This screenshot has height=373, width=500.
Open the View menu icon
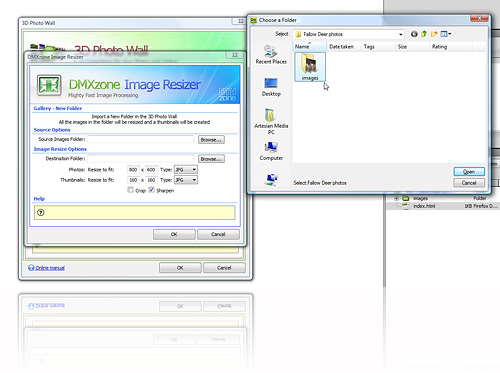446,34
